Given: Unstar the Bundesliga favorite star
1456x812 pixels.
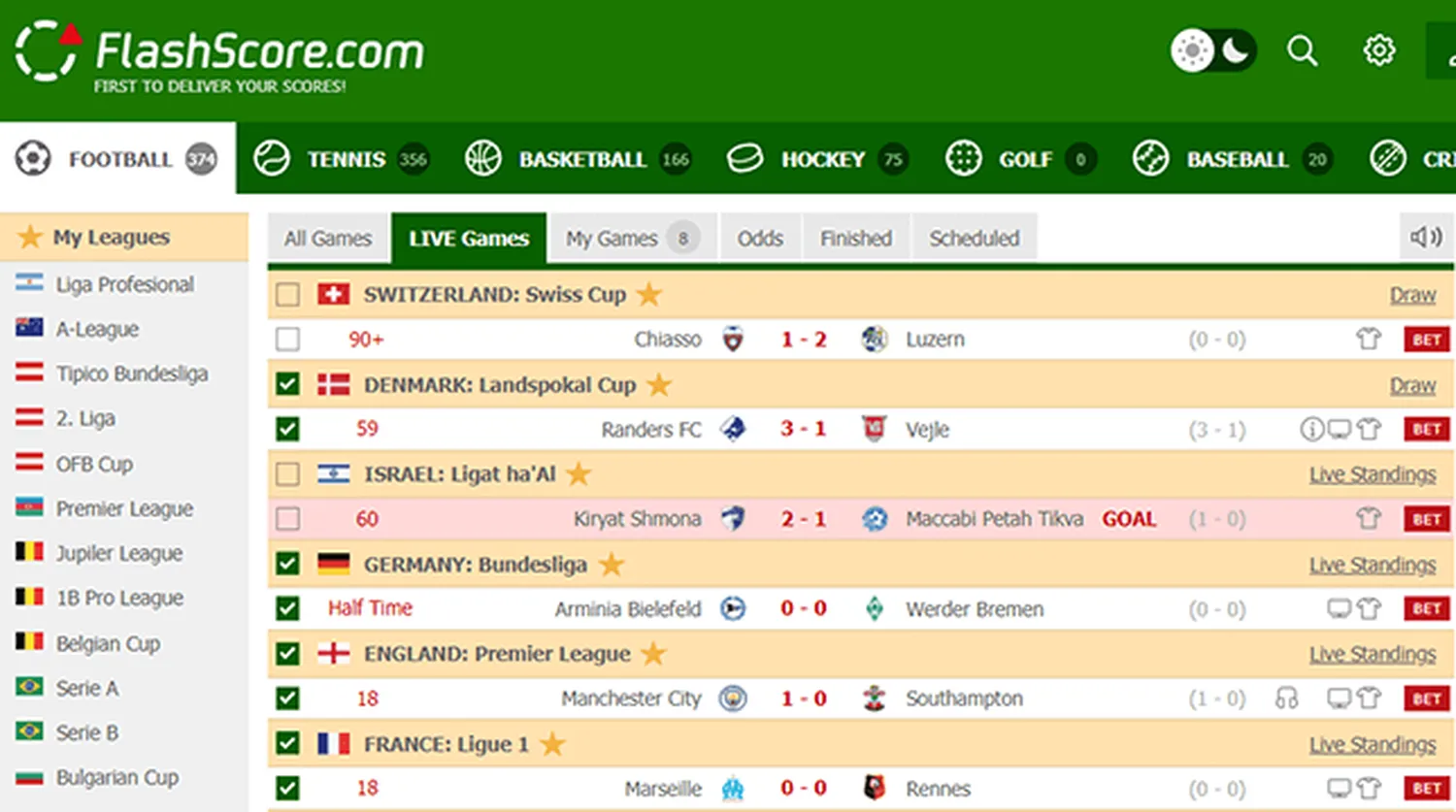Looking at the screenshot, I should tap(611, 564).
